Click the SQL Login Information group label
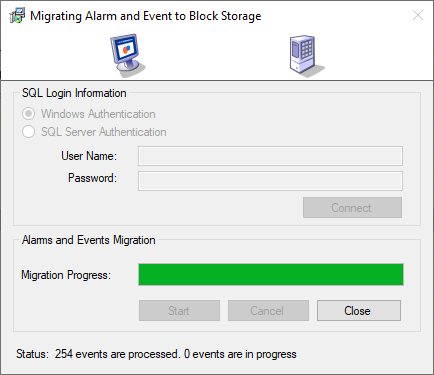The height and width of the screenshot is (375, 434). (74, 93)
